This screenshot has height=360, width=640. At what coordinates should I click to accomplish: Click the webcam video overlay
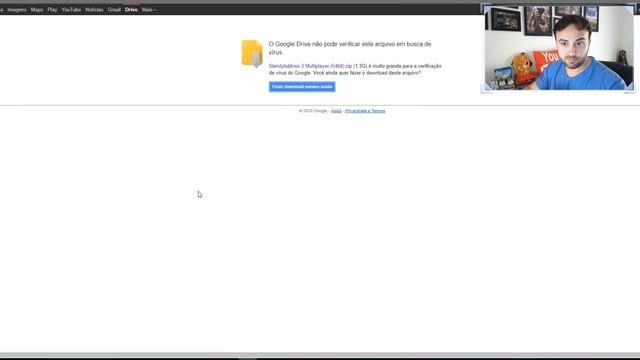558,48
